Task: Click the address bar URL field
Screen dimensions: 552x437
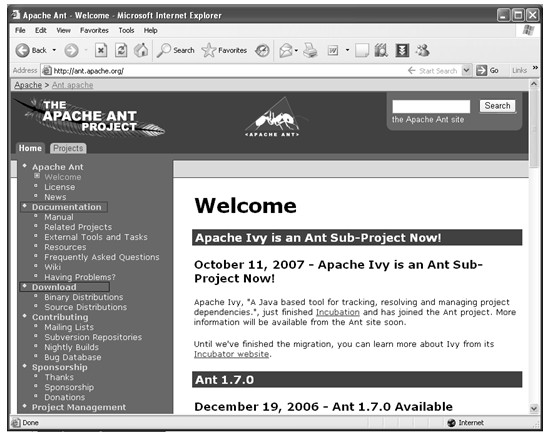Action: click(x=225, y=71)
